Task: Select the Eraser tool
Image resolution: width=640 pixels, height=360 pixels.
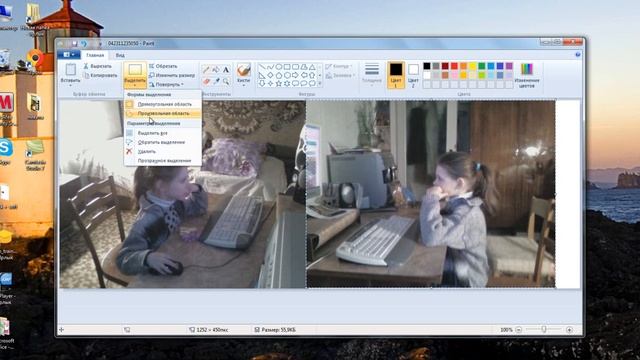Action: pyautogui.click(x=206, y=81)
